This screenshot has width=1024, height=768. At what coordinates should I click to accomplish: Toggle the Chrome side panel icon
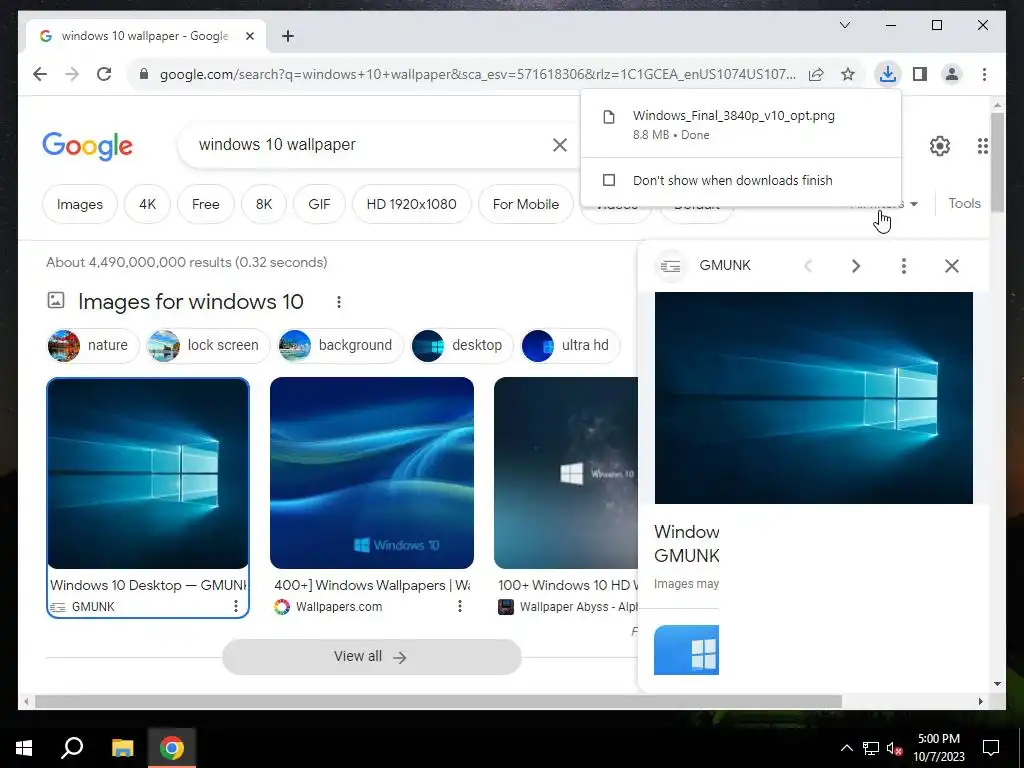pyautogui.click(x=920, y=74)
